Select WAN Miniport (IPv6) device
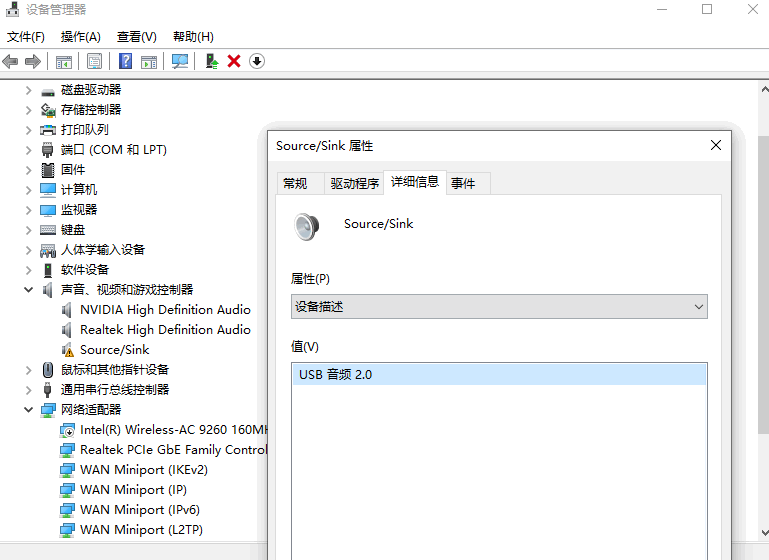The width and height of the screenshot is (769, 560). [x=140, y=510]
